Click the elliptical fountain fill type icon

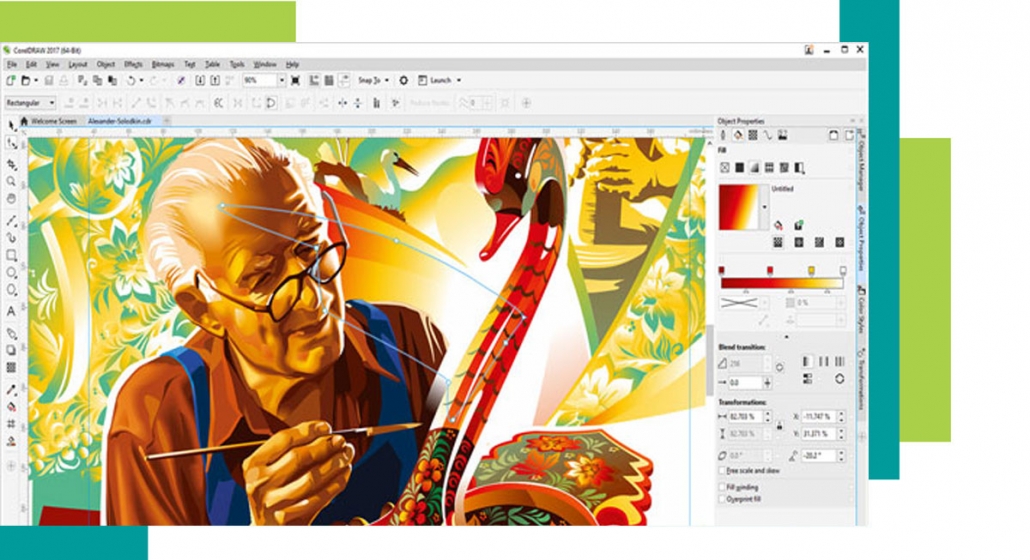(x=799, y=242)
